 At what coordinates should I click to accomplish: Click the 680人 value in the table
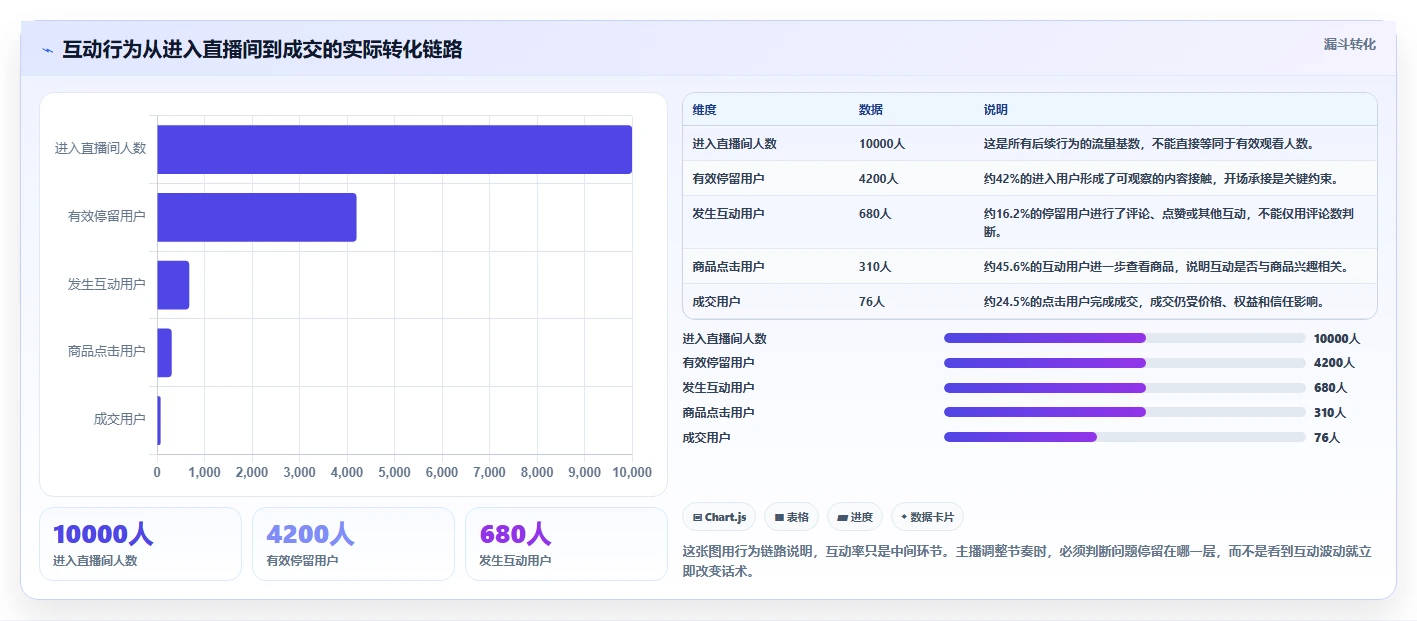pos(875,214)
